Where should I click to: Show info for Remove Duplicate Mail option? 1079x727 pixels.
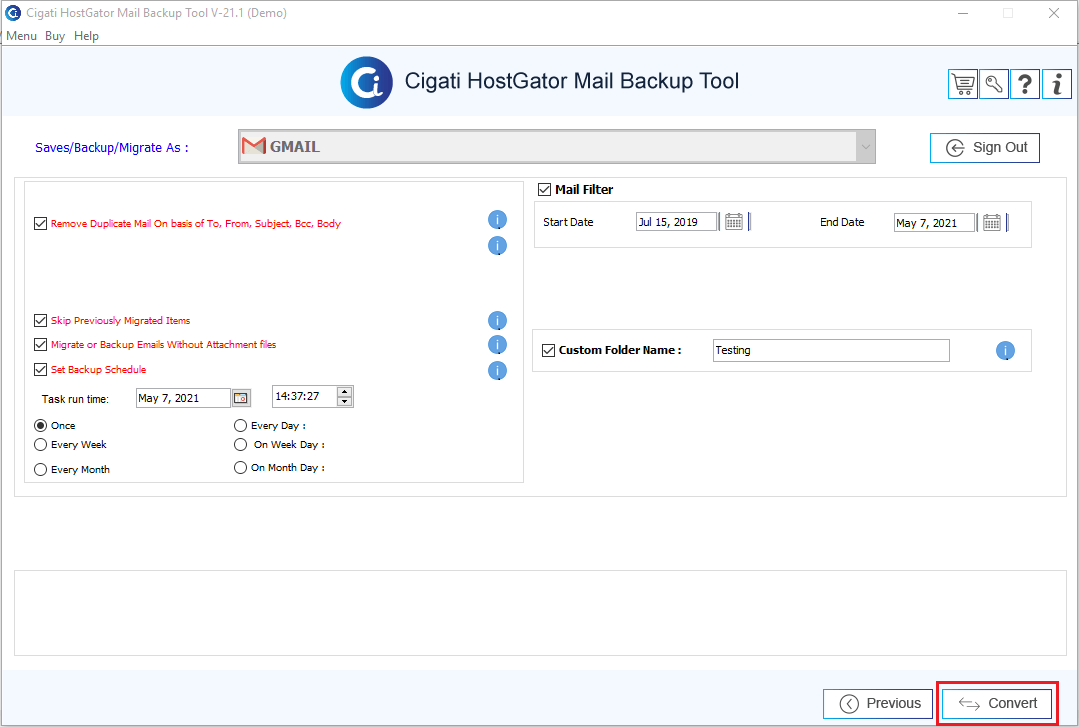pyautogui.click(x=498, y=220)
